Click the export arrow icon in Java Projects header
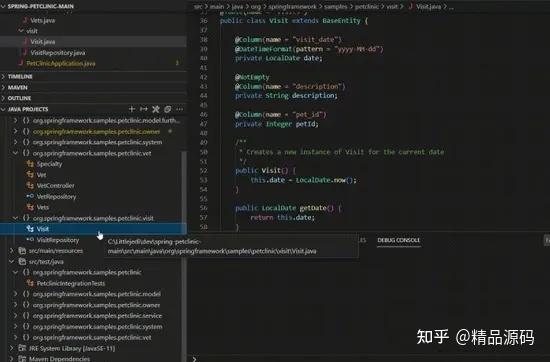The image size is (550, 362). [x=144, y=109]
